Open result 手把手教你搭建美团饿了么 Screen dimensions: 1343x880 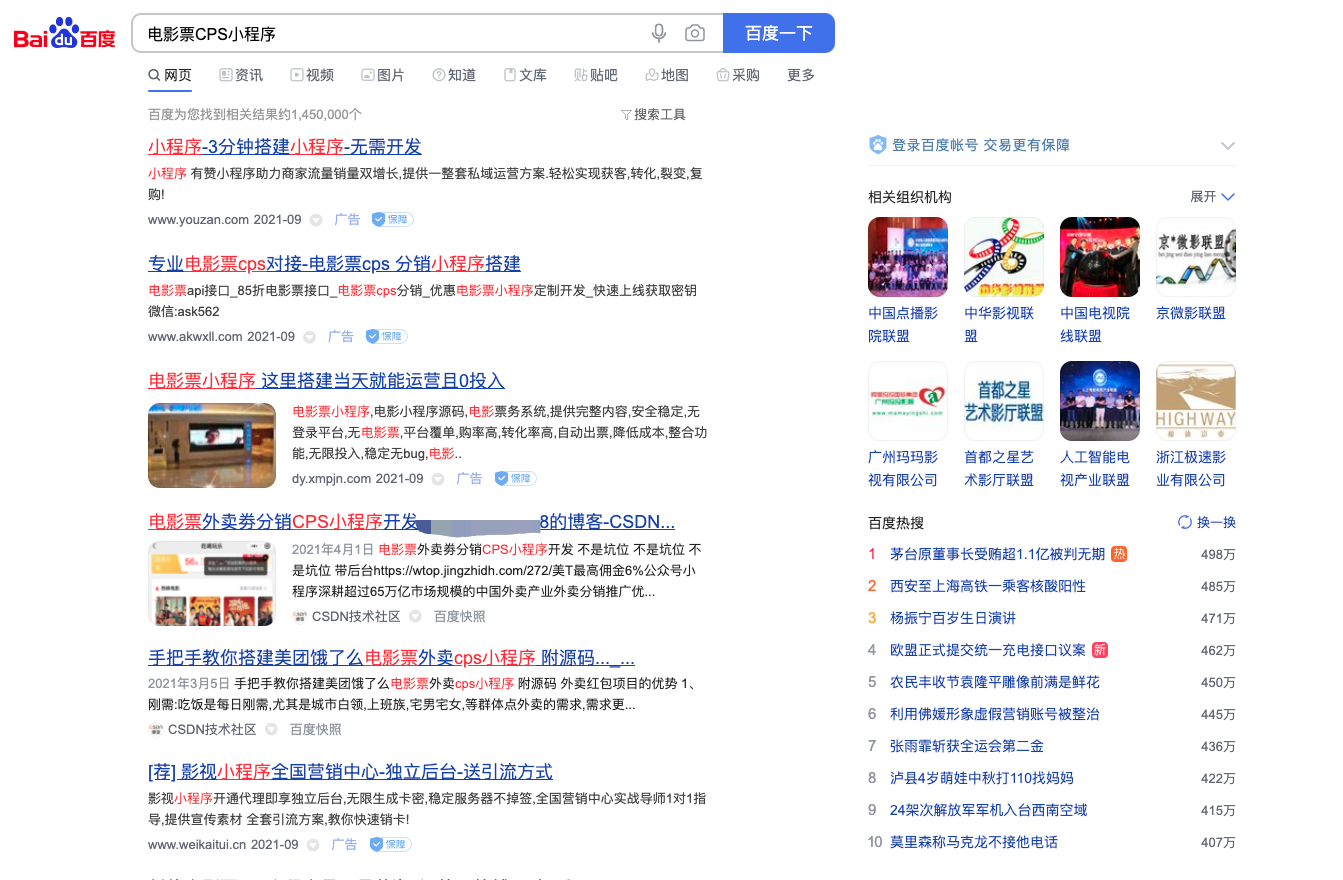[391, 658]
